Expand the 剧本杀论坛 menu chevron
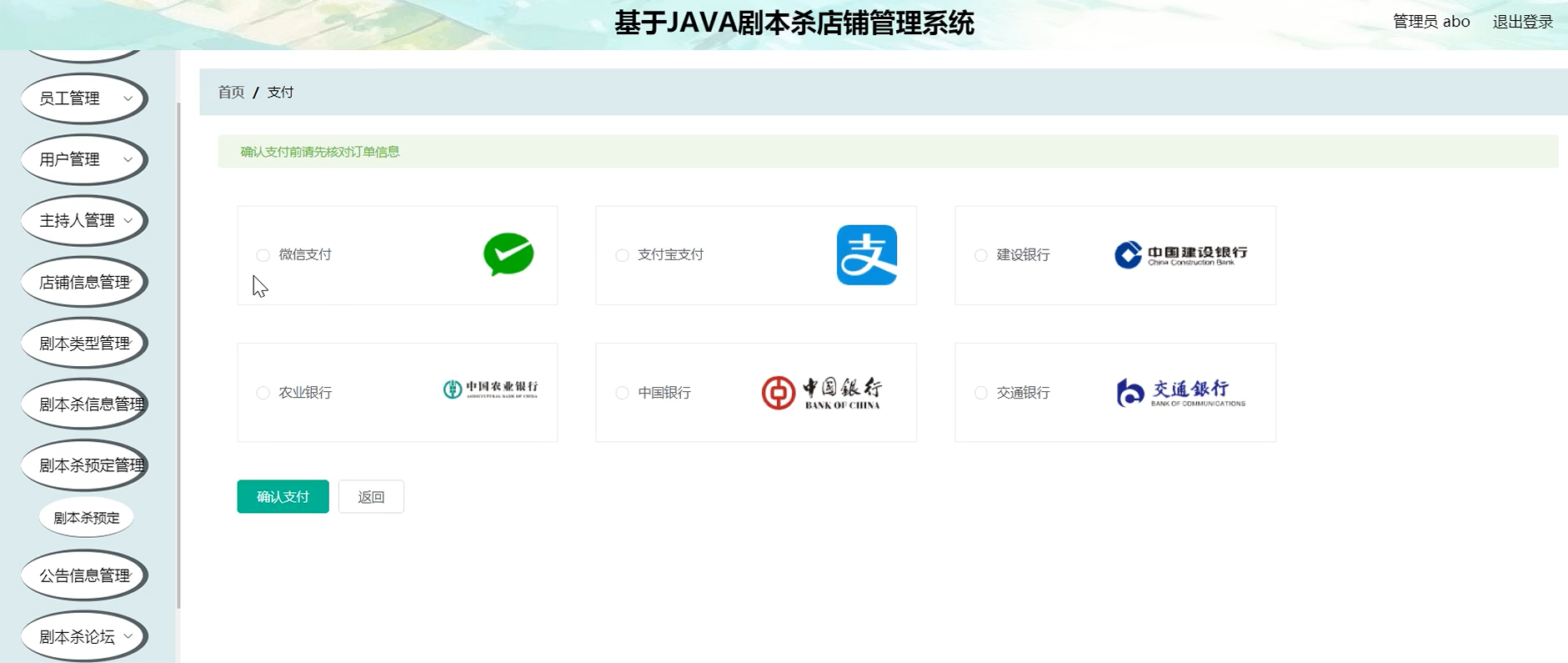Viewport: 1568px width, 663px height. tap(128, 636)
